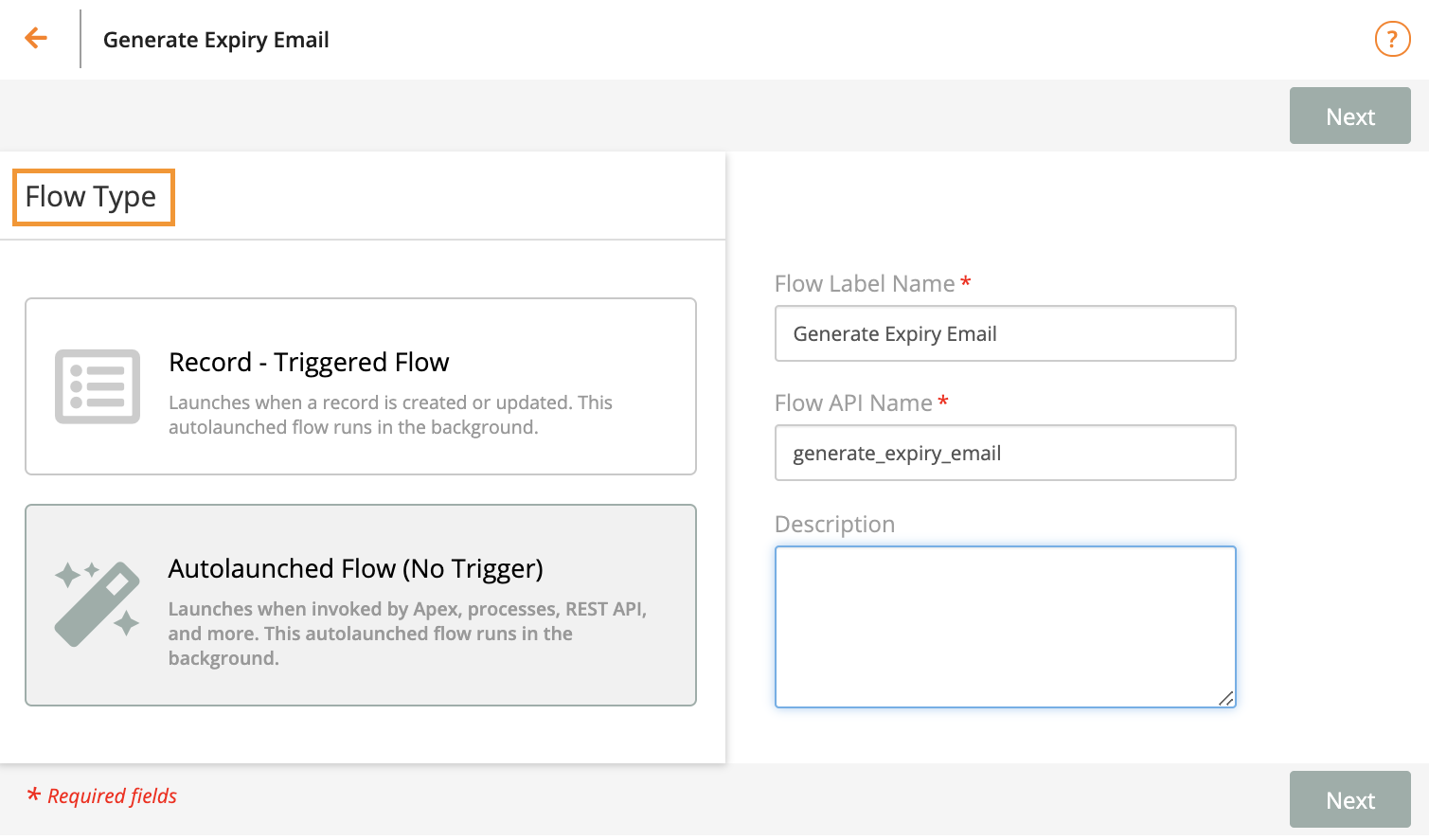
Task: Click the orange back arrow icon
Action: 36,38
